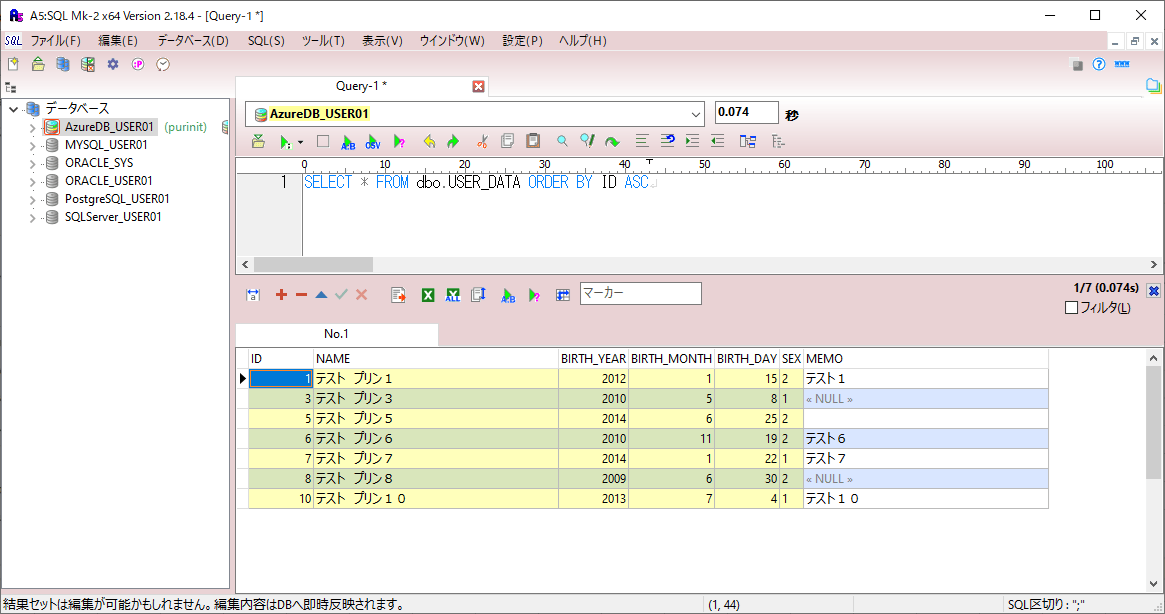Collapse the データベース root node

(x=13, y=109)
